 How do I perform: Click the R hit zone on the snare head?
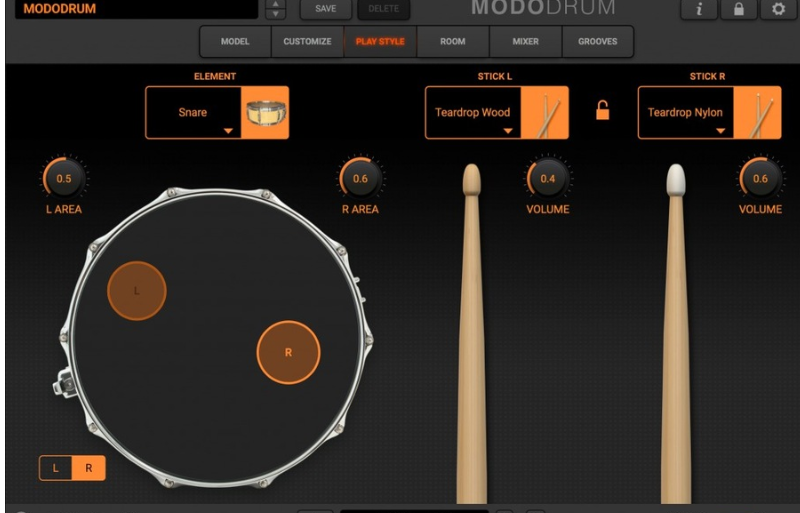coord(288,352)
